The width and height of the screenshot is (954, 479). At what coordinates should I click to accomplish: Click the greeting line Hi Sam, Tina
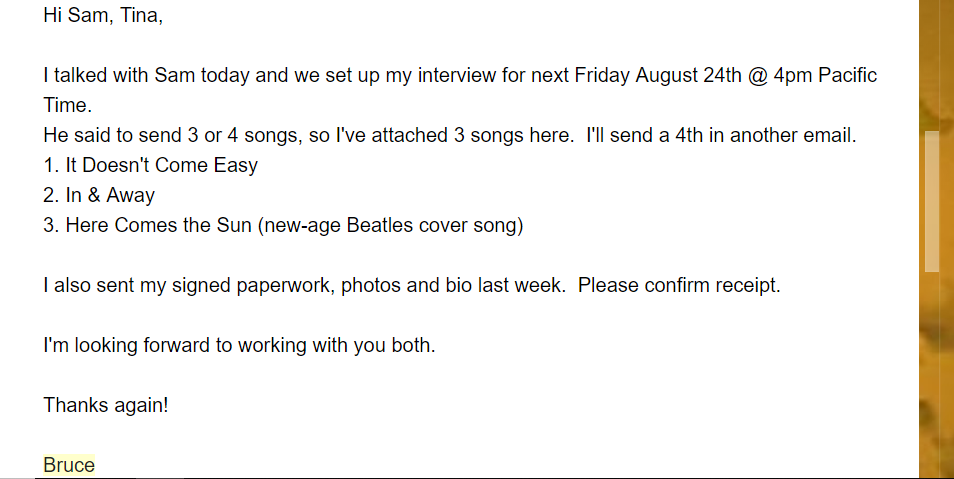tap(103, 15)
